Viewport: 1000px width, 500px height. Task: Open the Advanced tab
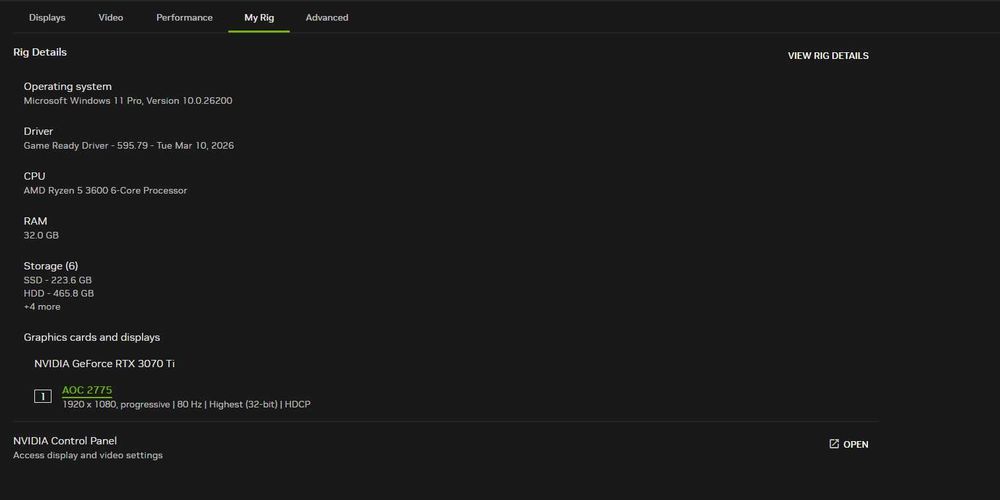327,18
